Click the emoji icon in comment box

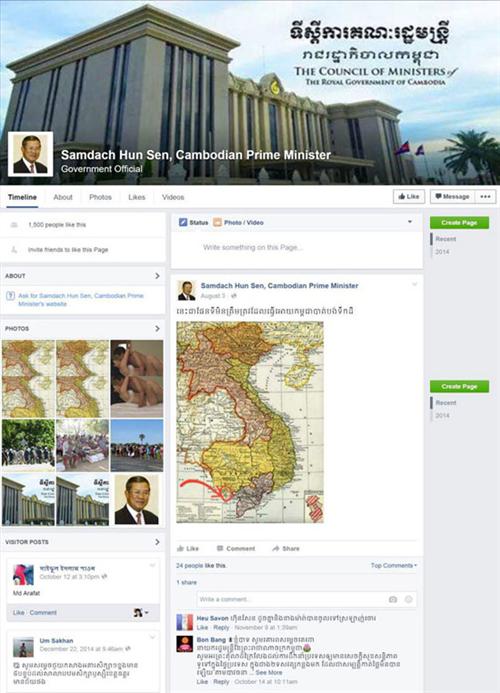(408, 599)
